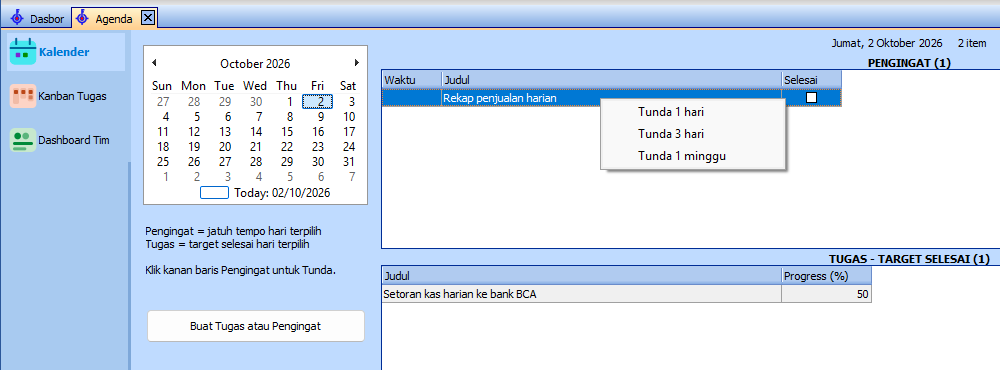The width and height of the screenshot is (1000, 370).
Task: Click progress value 50 cell
Action: click(826, 294)
